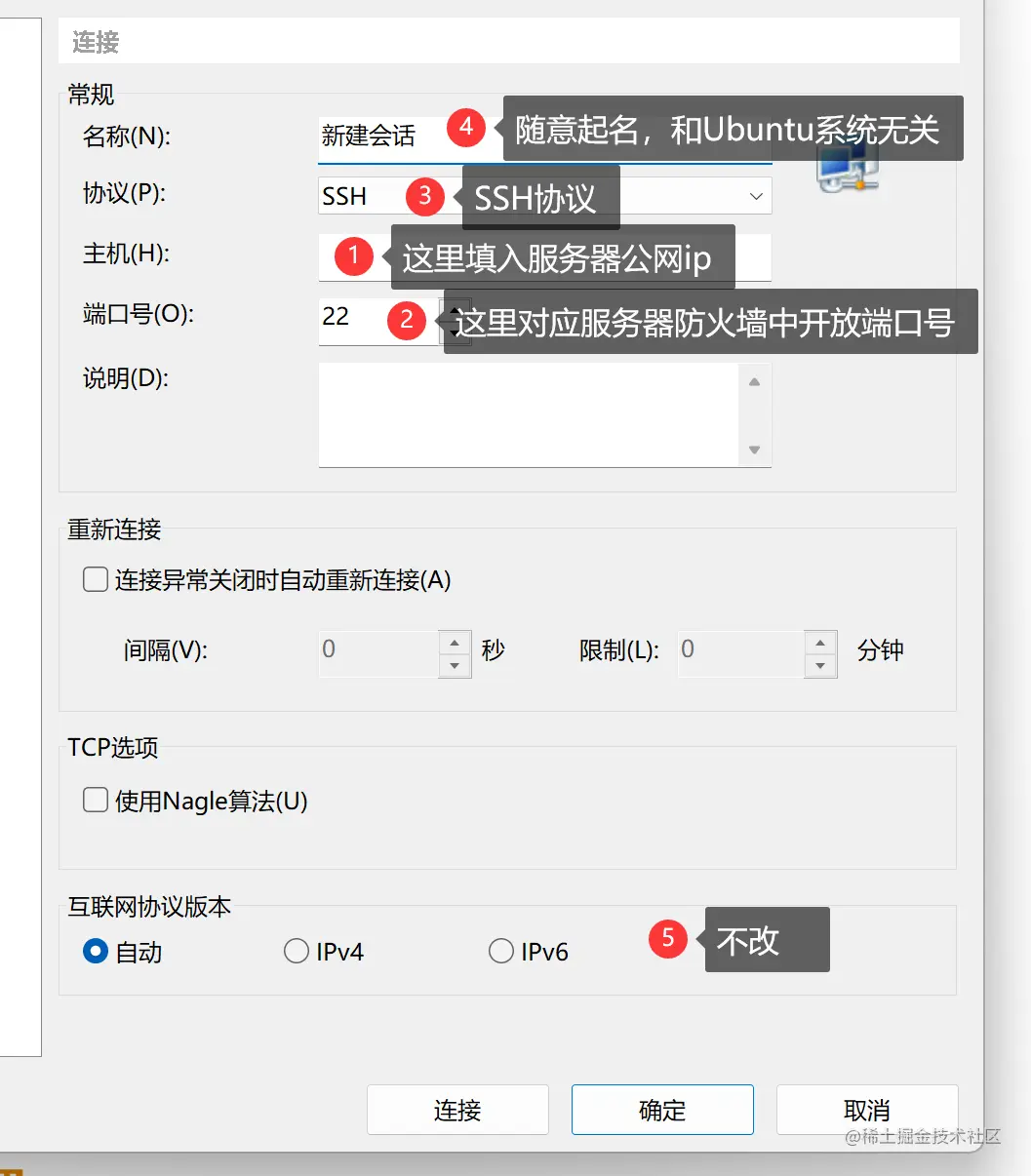Enable auto reconnect on abnormal close checkbox

96,580
